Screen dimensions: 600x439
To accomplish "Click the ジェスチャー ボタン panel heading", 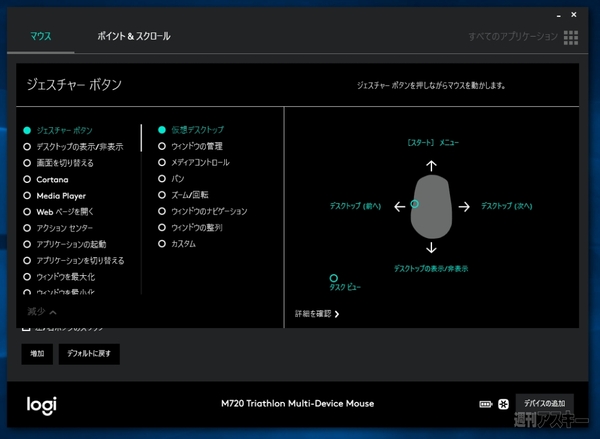I will [74, 85].
